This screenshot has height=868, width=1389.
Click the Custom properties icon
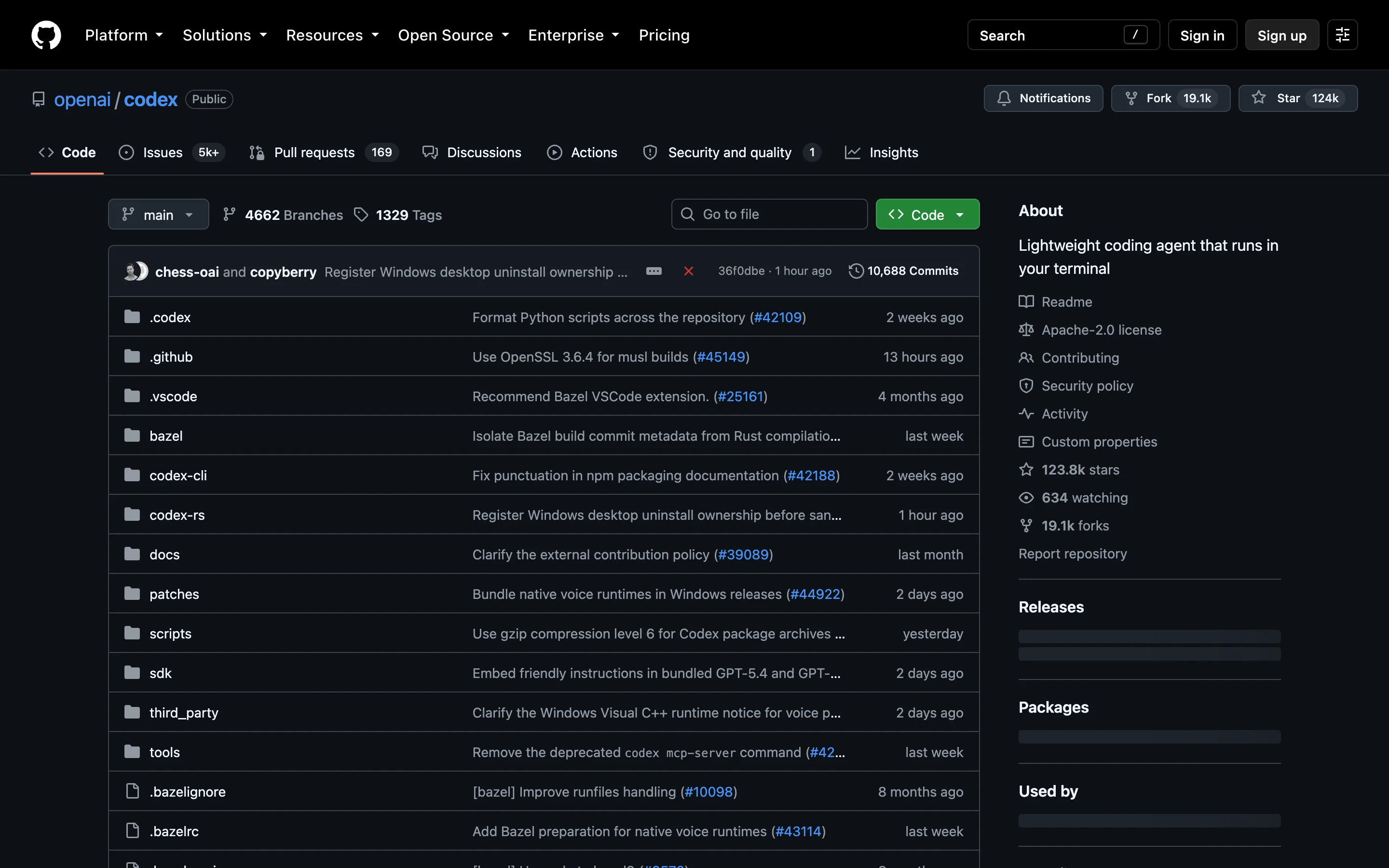coord(1026,441)
